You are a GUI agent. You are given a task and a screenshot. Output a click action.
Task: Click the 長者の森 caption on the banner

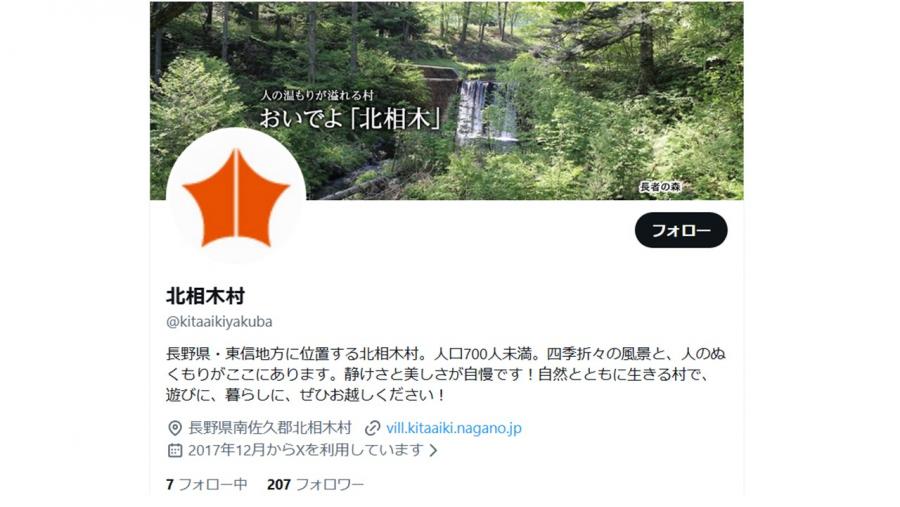(660, 187)
